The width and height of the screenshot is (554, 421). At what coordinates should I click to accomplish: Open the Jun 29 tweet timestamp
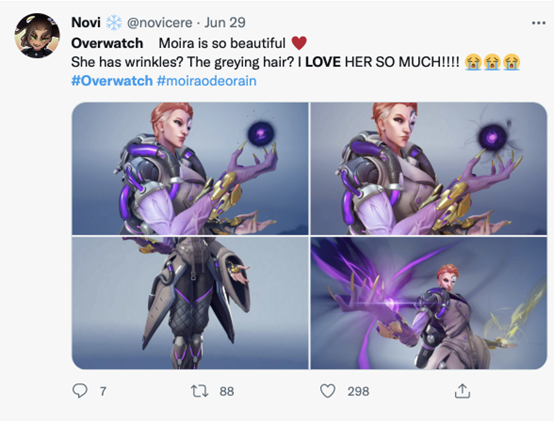(x=225, y=23)
